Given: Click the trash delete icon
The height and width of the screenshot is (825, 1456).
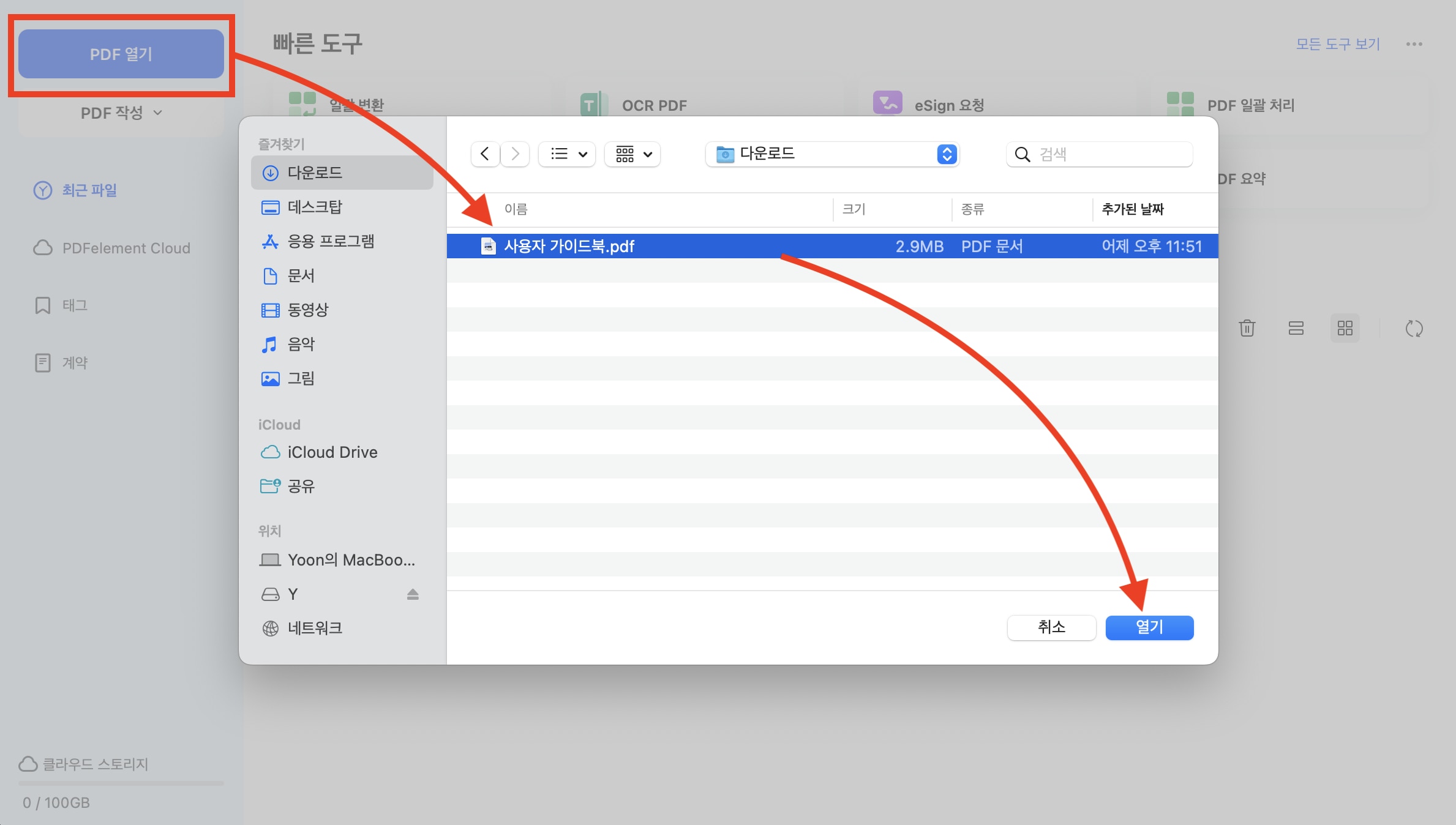Looking at the screenshot, I should click(x=1247, y=328).
